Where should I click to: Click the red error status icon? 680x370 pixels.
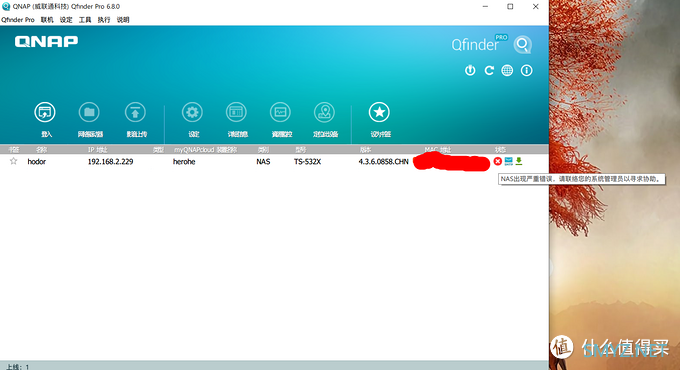498,161
